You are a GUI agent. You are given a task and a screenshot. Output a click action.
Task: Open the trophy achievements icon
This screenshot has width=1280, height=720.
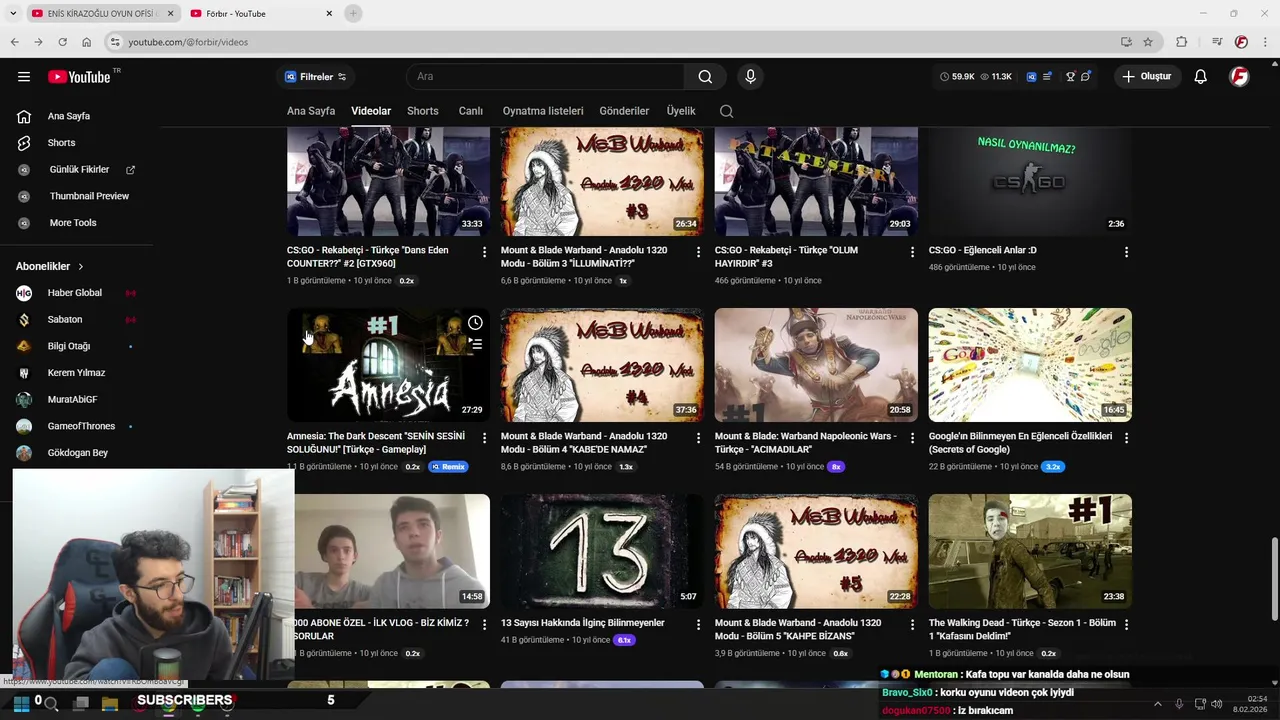(1070, 77)
